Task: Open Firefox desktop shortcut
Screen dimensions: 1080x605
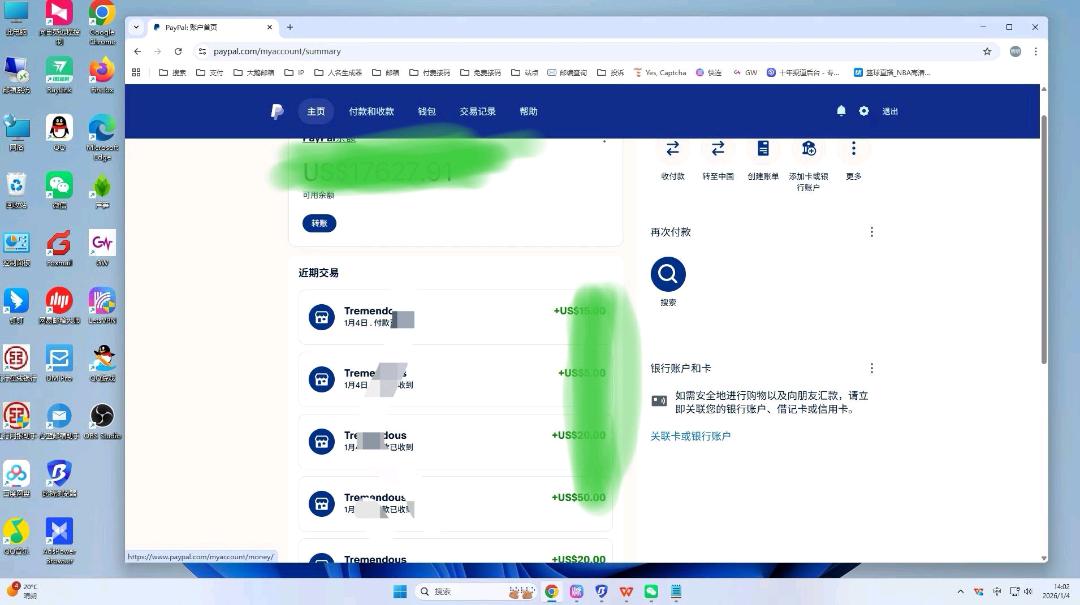Action: coord(102,75)
